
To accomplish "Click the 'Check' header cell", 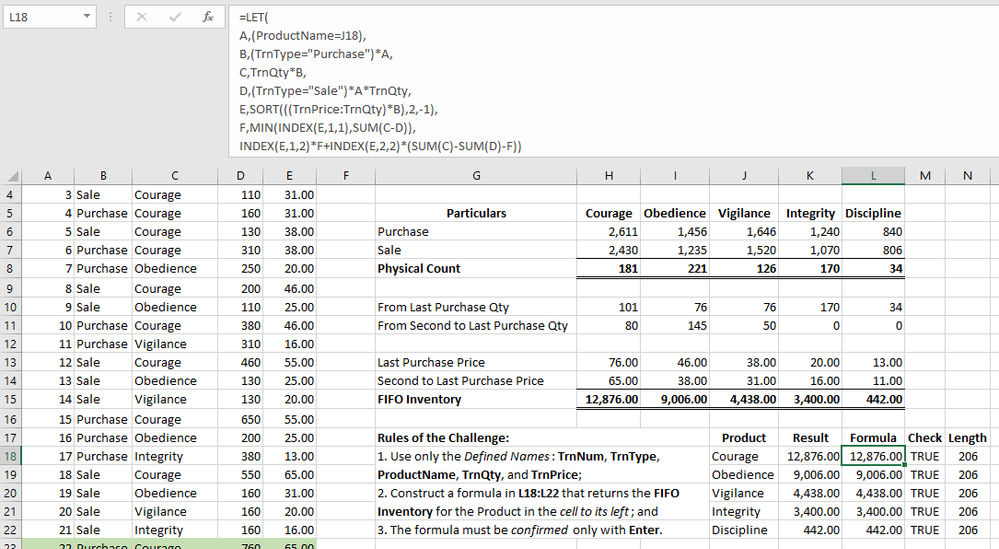I will pyautogui.click(x=925, y=438).
